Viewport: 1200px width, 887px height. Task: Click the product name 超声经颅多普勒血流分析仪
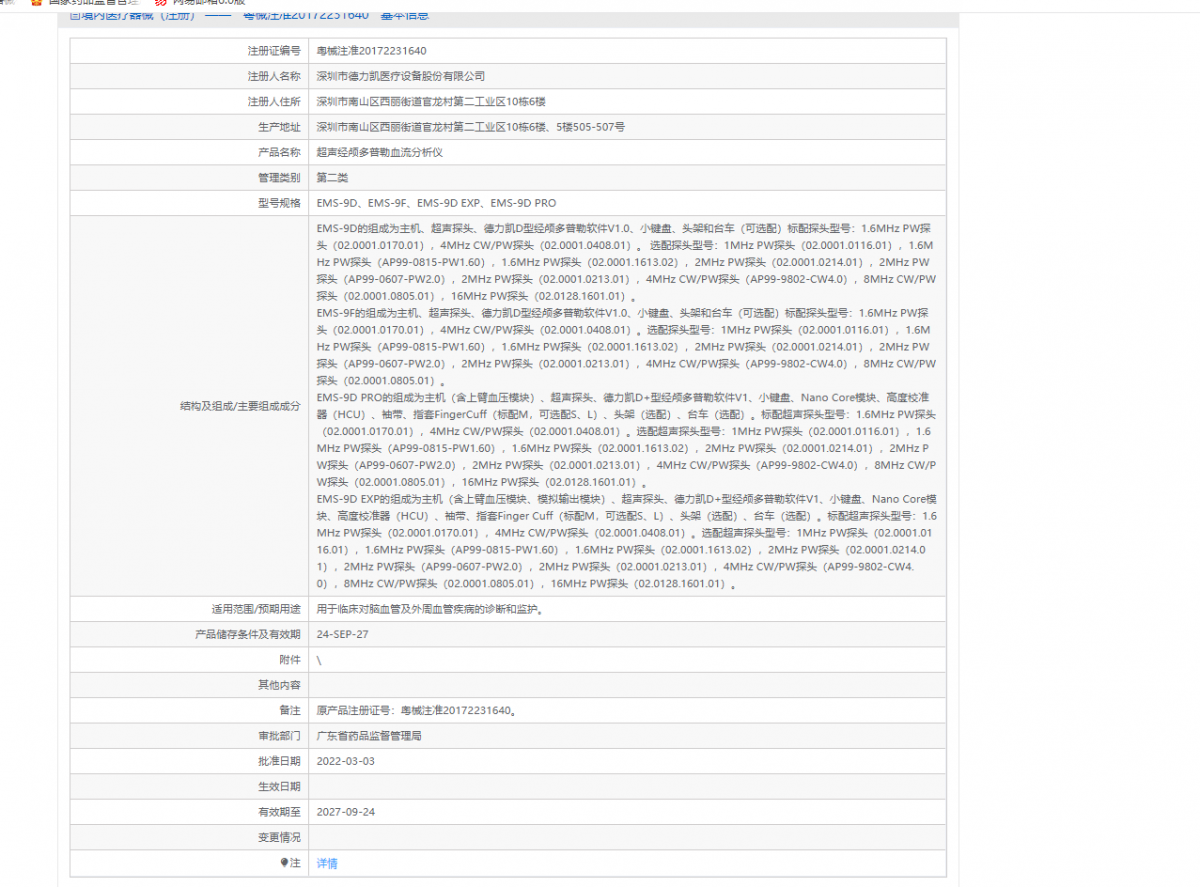pos(379,152)
